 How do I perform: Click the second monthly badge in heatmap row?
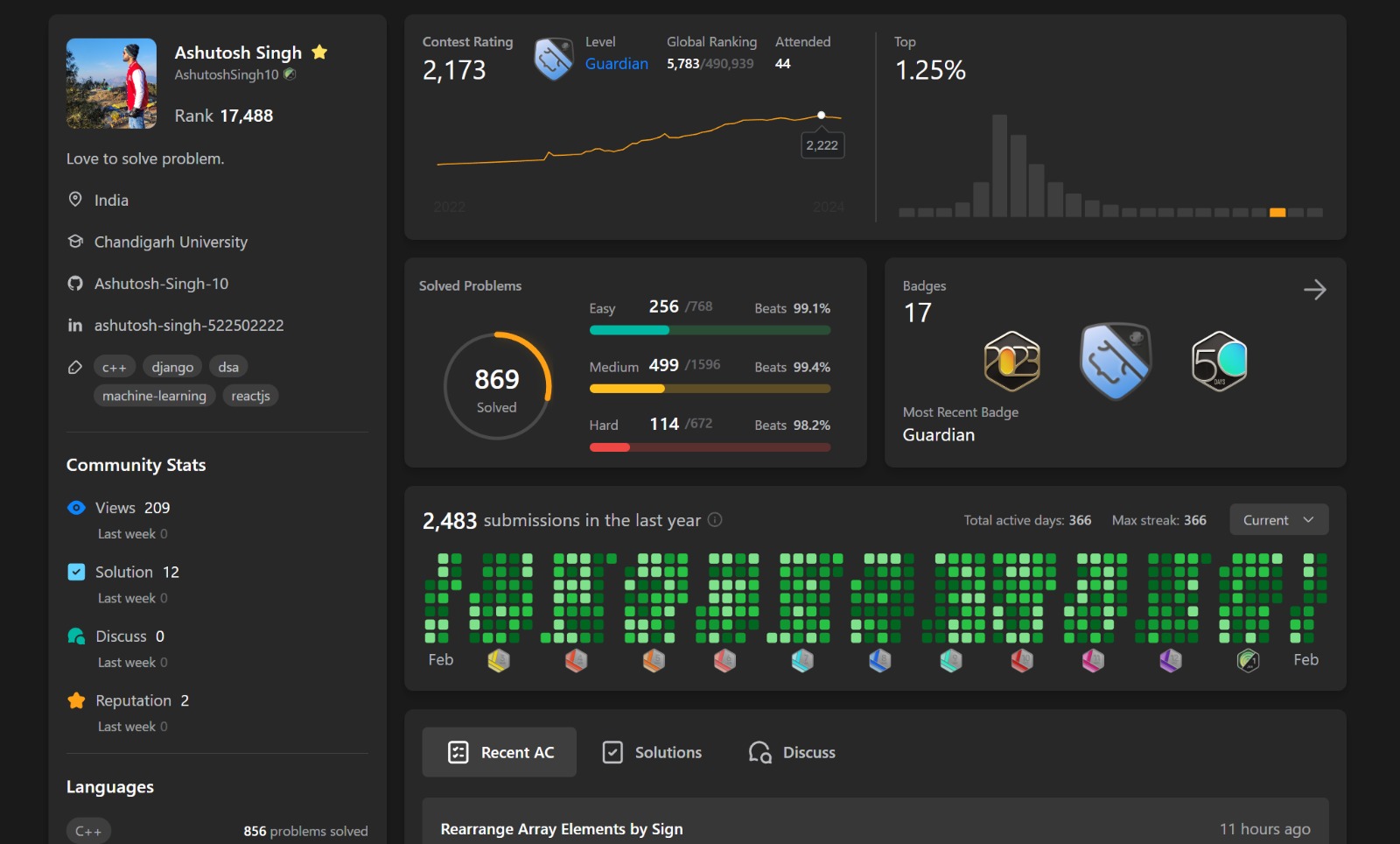click(x=576, y=660)
